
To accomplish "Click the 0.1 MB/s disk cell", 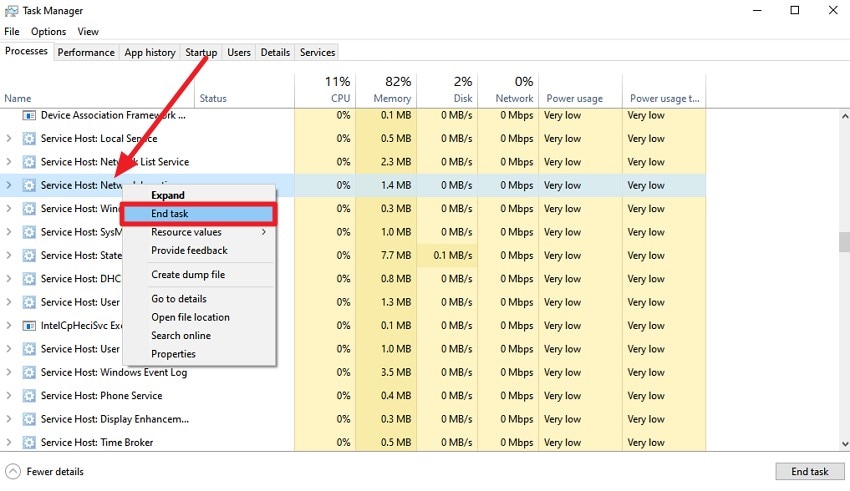I will [x=447, y=255].
